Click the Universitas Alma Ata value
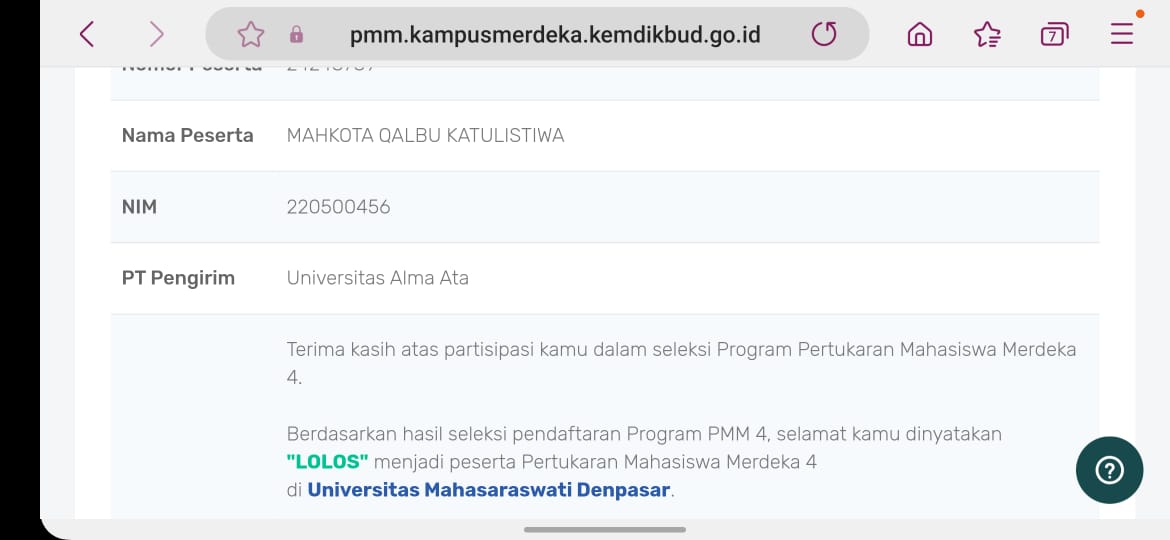 pyautogui.click(x=377, y=278)
